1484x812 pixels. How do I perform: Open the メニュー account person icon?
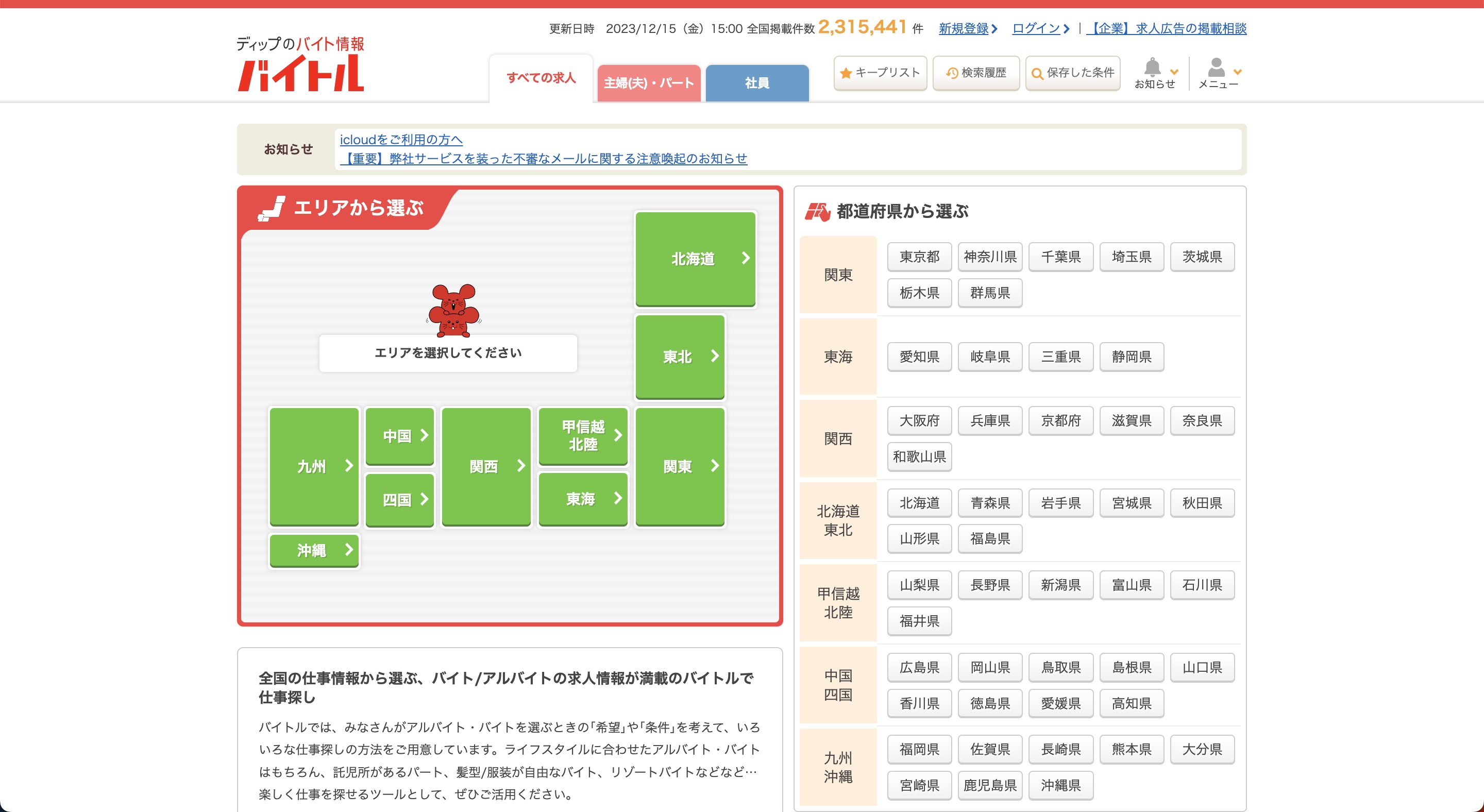1216,68
